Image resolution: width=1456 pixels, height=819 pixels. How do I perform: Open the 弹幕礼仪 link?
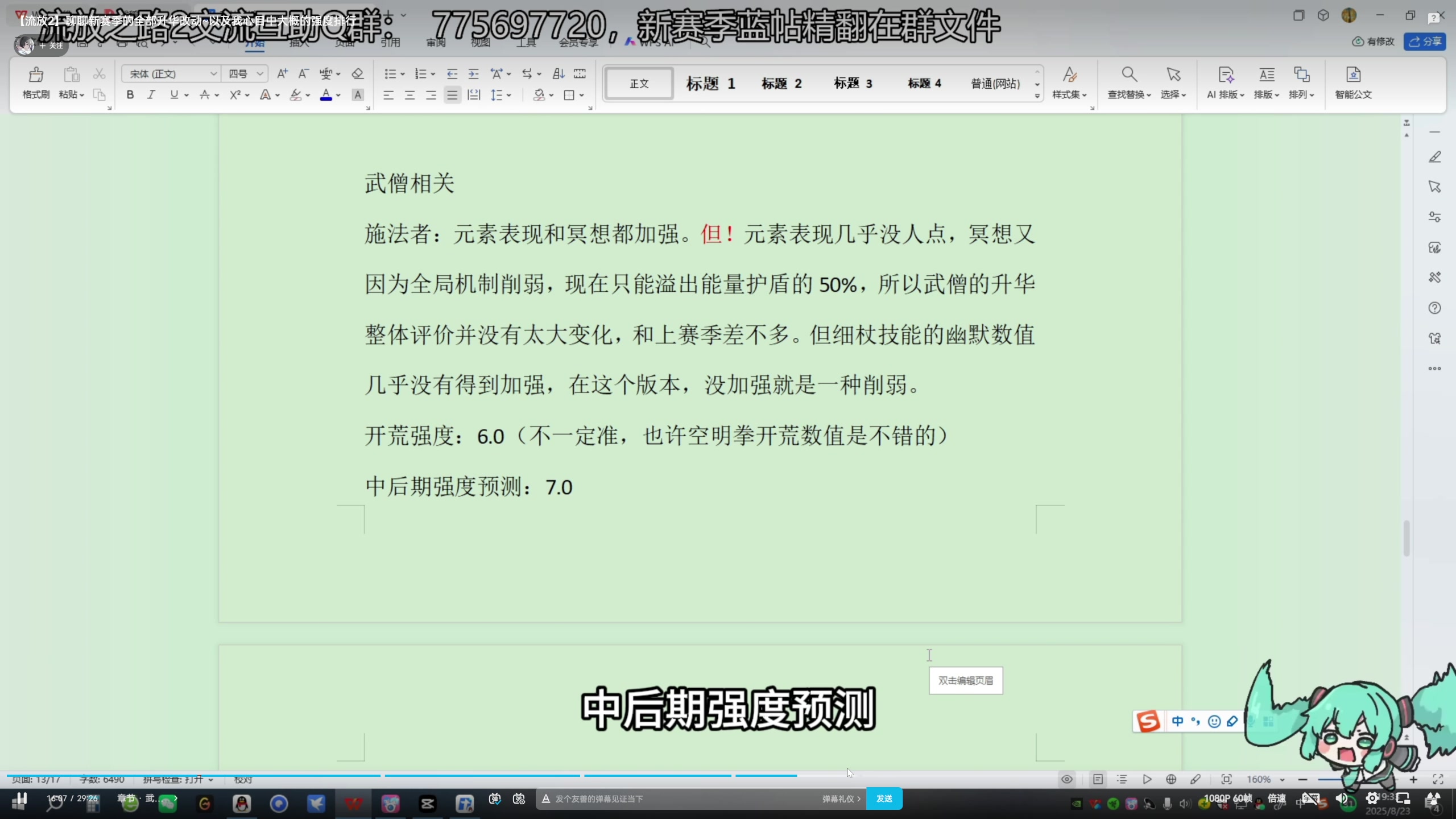[x=841, y=799]
